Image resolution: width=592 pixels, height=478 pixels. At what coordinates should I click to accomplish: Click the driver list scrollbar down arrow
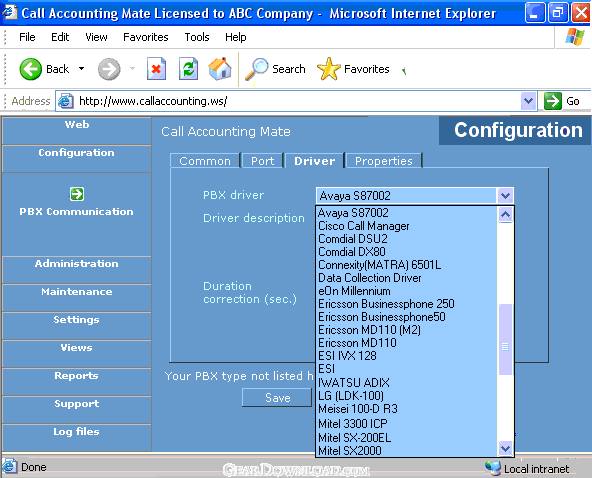pos(505,449)
